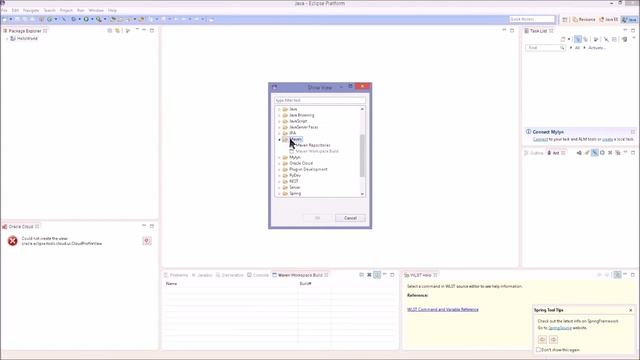Click the New Task icon in Task List

(563, 39)
